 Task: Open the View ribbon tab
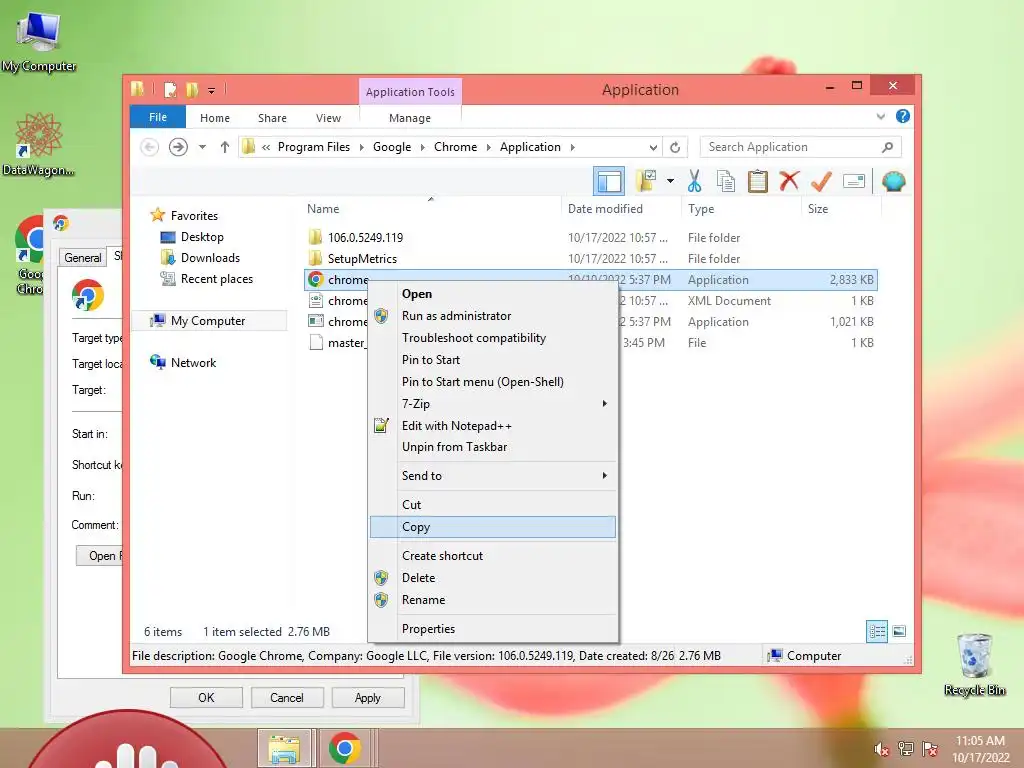tap(328, 118)
